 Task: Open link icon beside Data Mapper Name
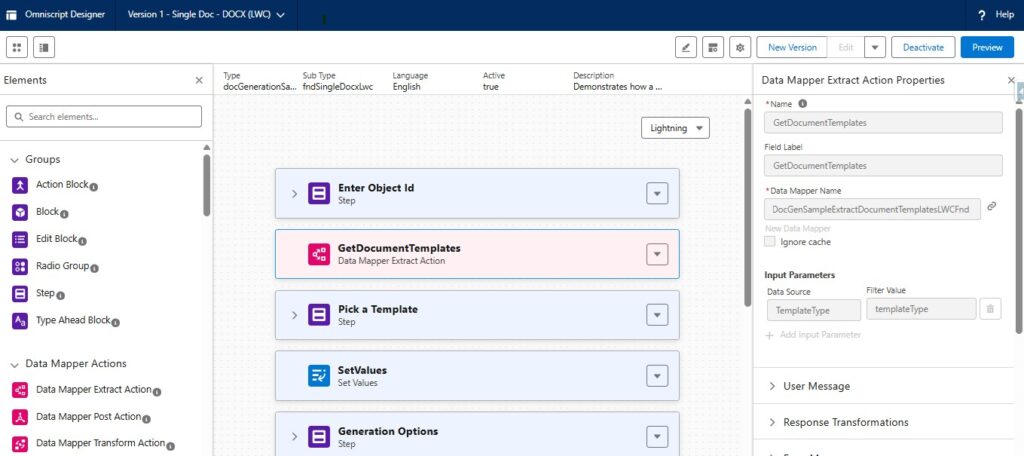[991, 207]
